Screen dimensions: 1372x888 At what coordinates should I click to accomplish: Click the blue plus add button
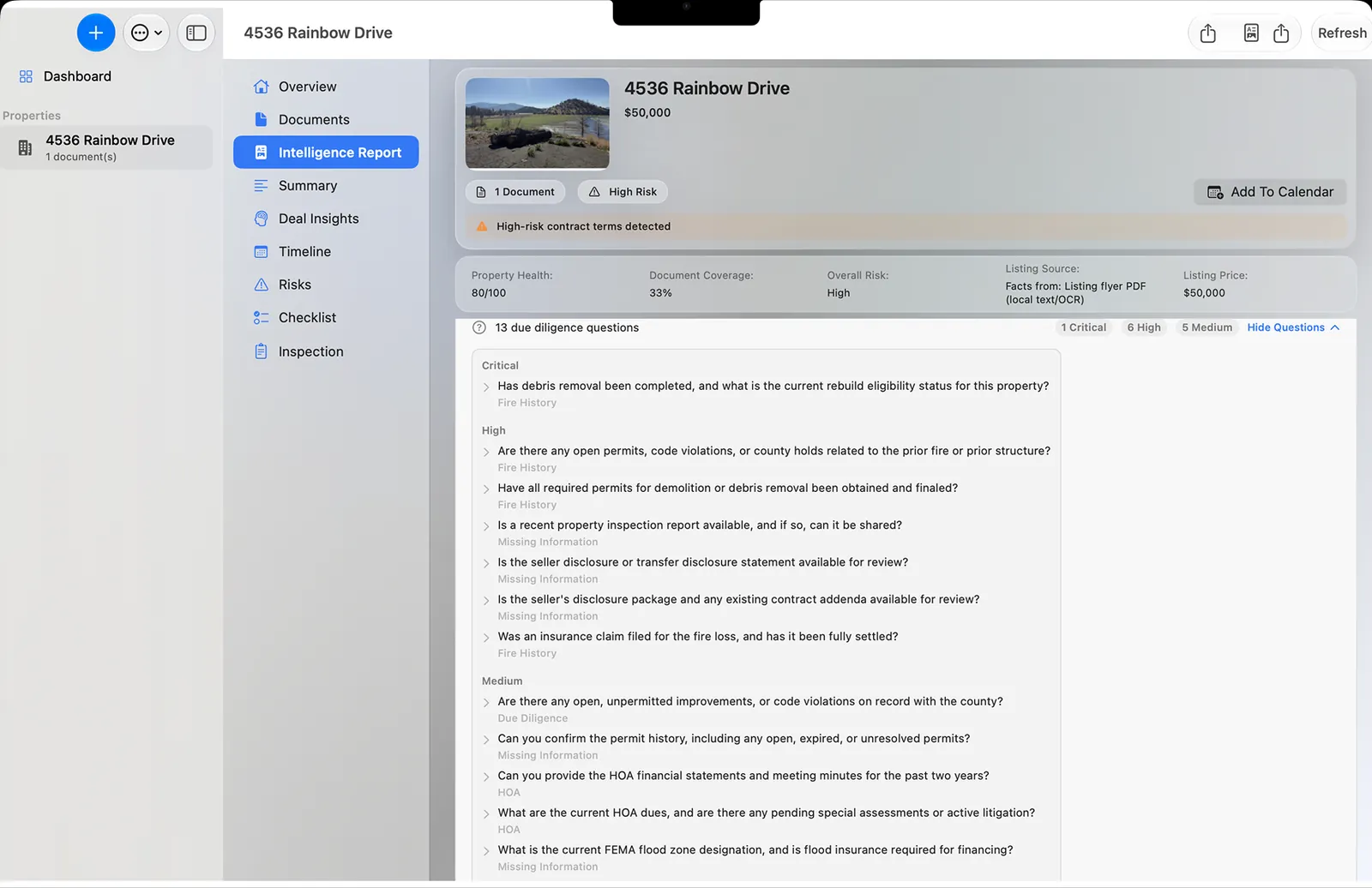[96, 33]
